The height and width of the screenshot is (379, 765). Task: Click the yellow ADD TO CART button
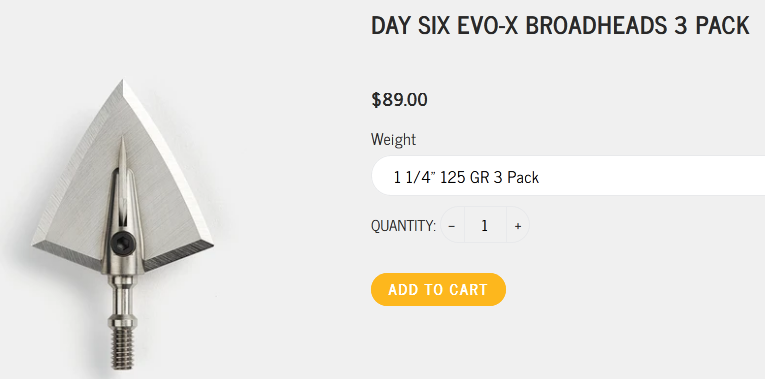pos(438,290)
